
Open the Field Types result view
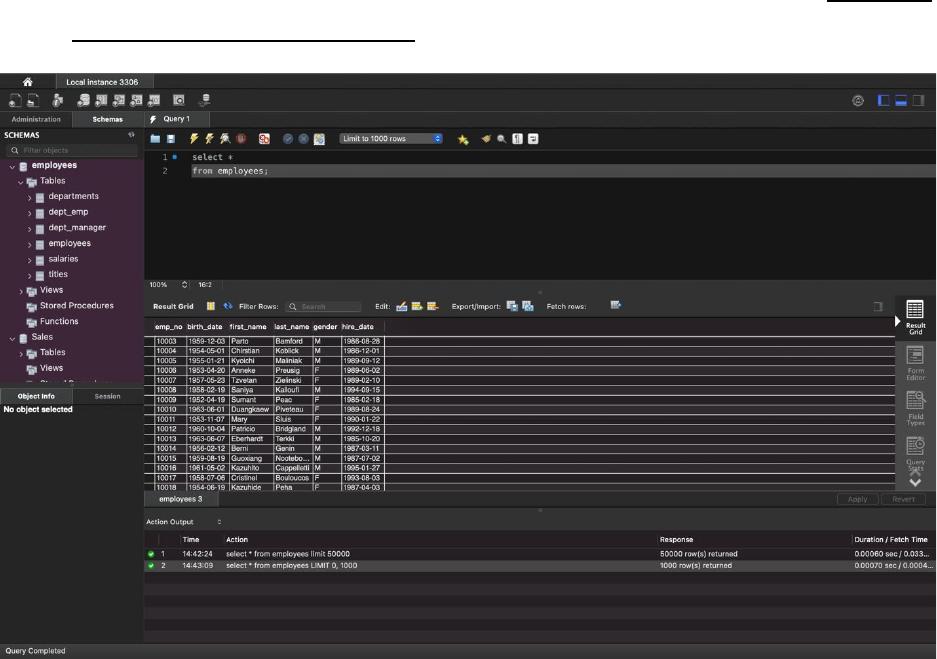915,409
